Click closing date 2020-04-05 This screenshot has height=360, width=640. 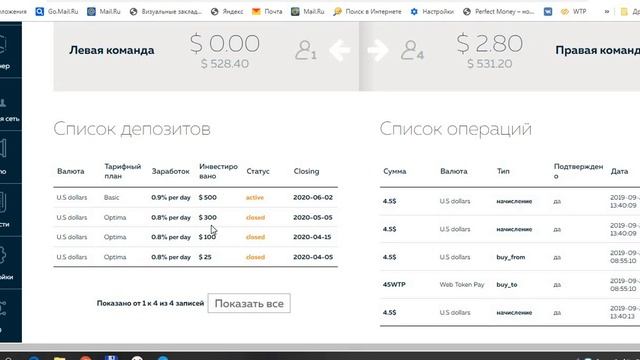click(x=313, y=257)
